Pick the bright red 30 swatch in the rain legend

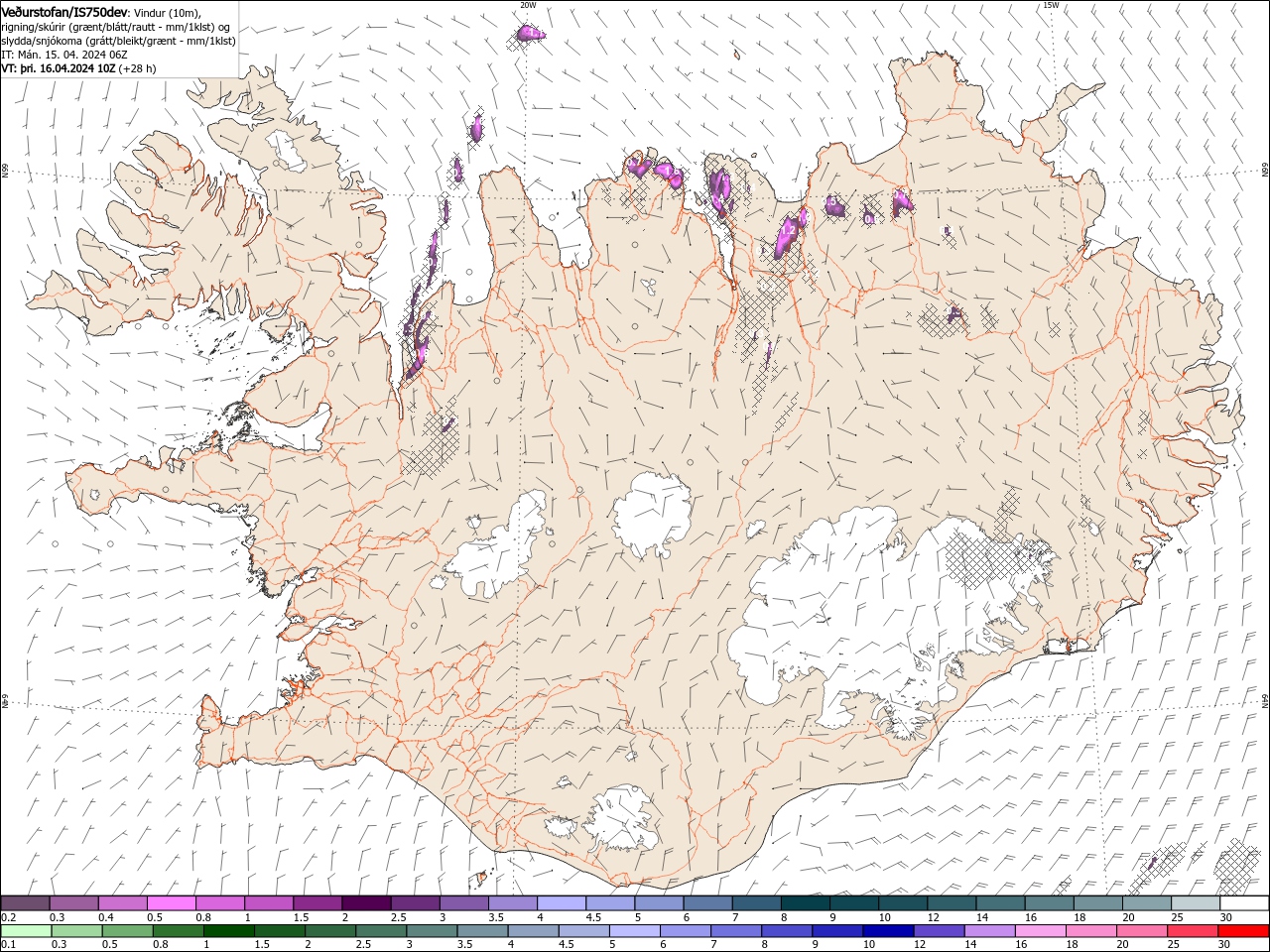point(1243,931)
